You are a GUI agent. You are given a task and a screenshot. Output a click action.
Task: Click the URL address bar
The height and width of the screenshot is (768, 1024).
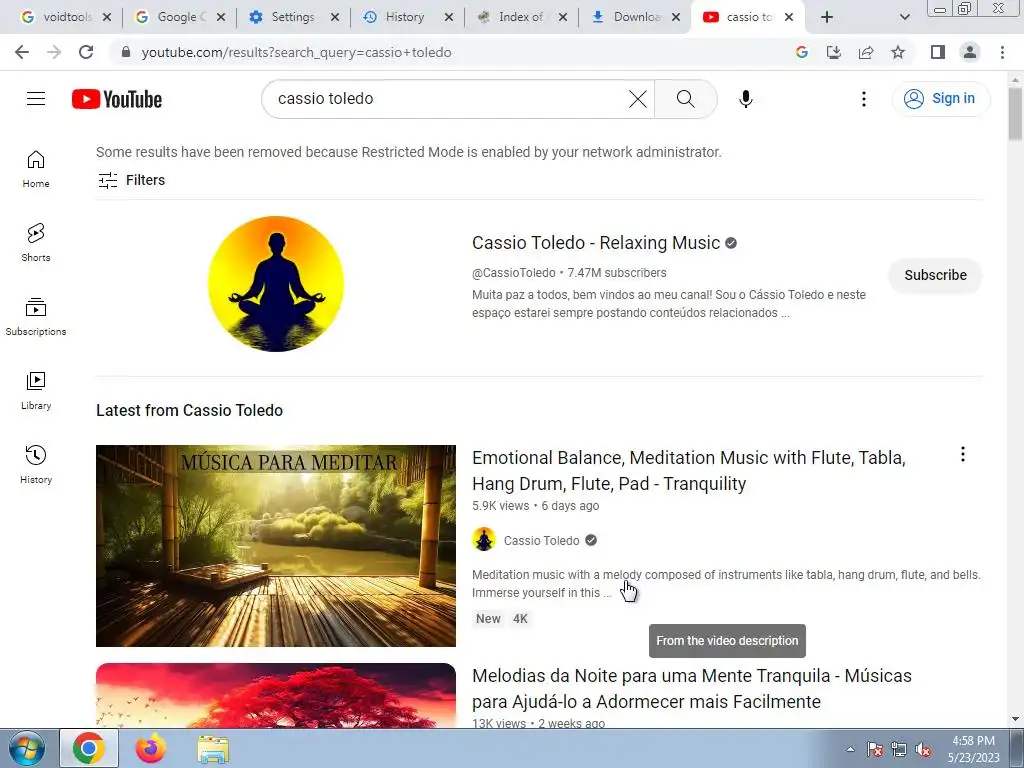coord(457,52)
